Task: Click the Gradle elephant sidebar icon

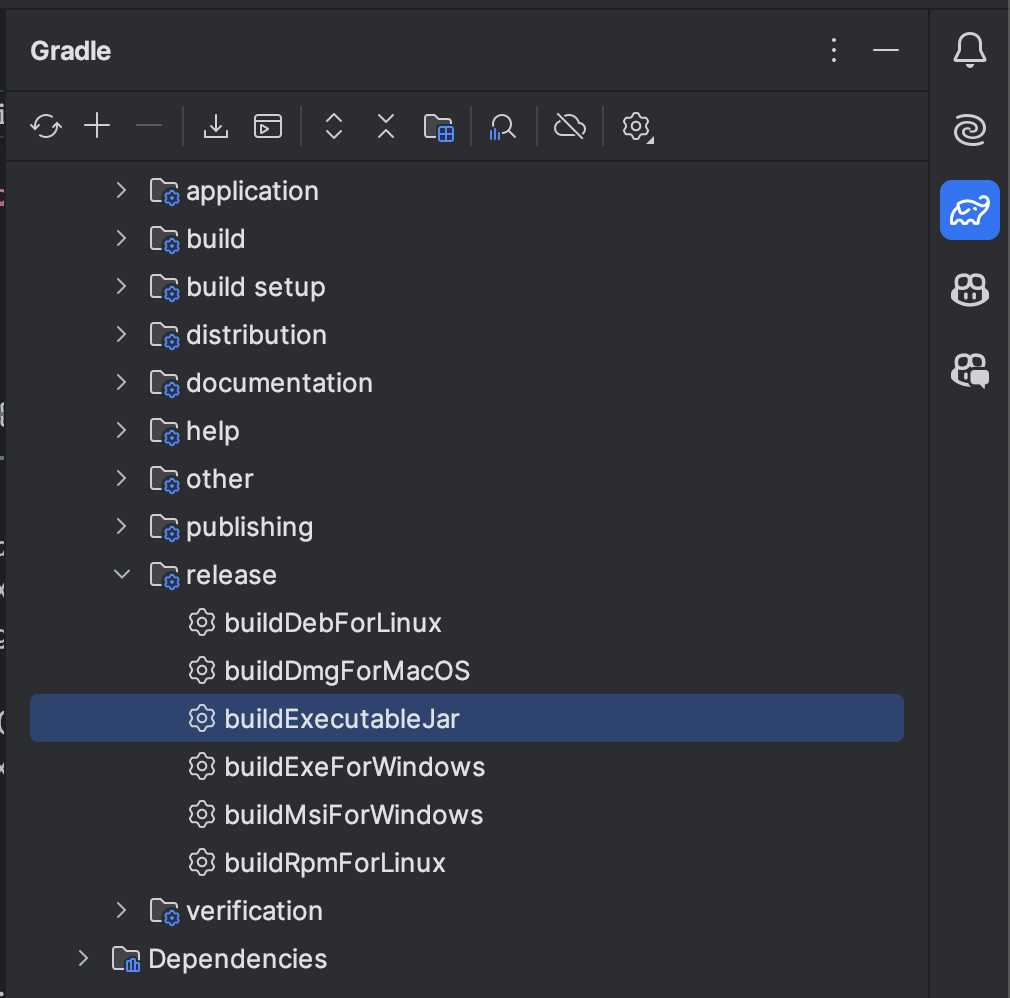Action: click(969, 210)
